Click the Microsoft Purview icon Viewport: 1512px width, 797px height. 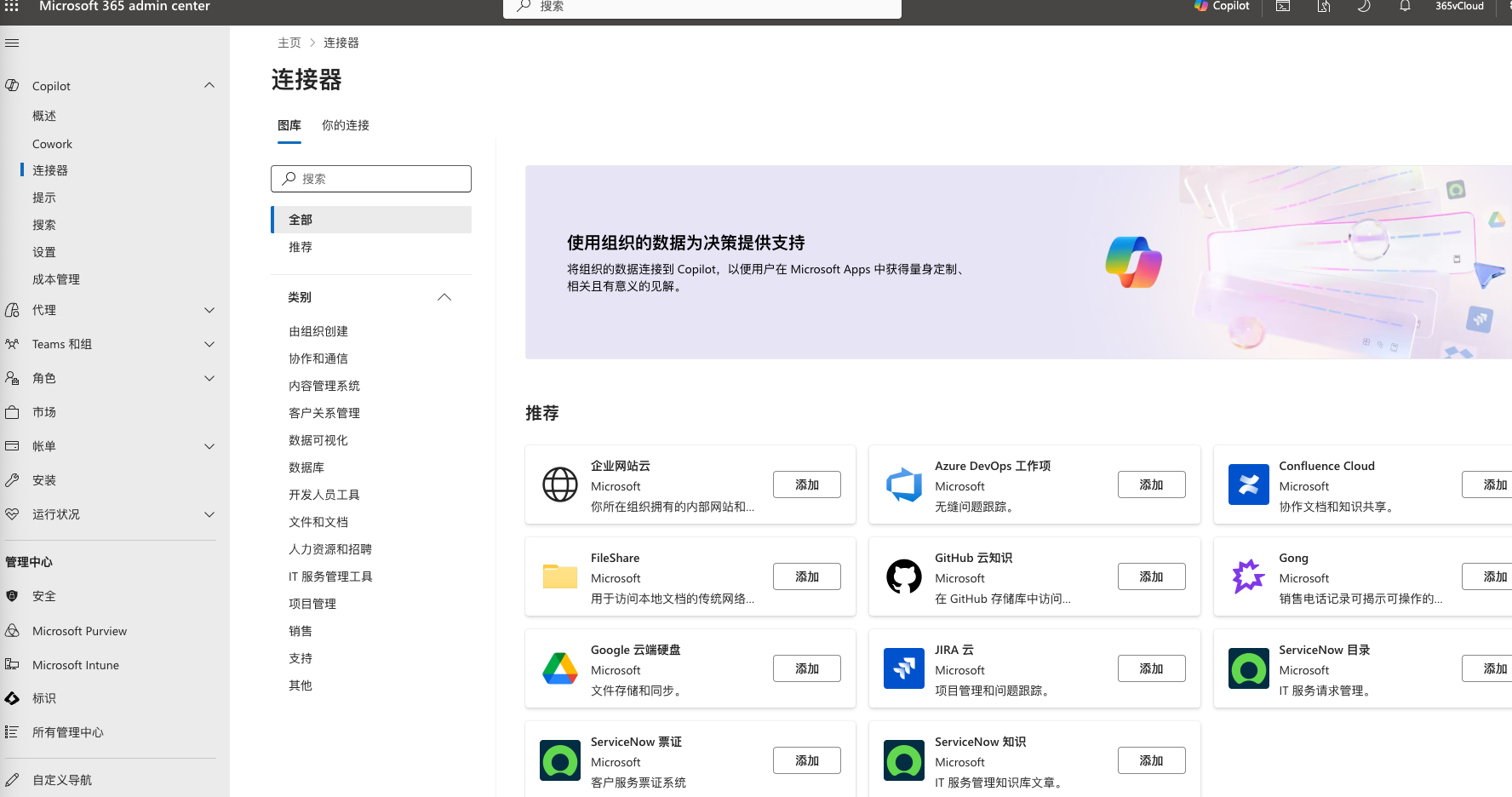[x=12, y=631]
